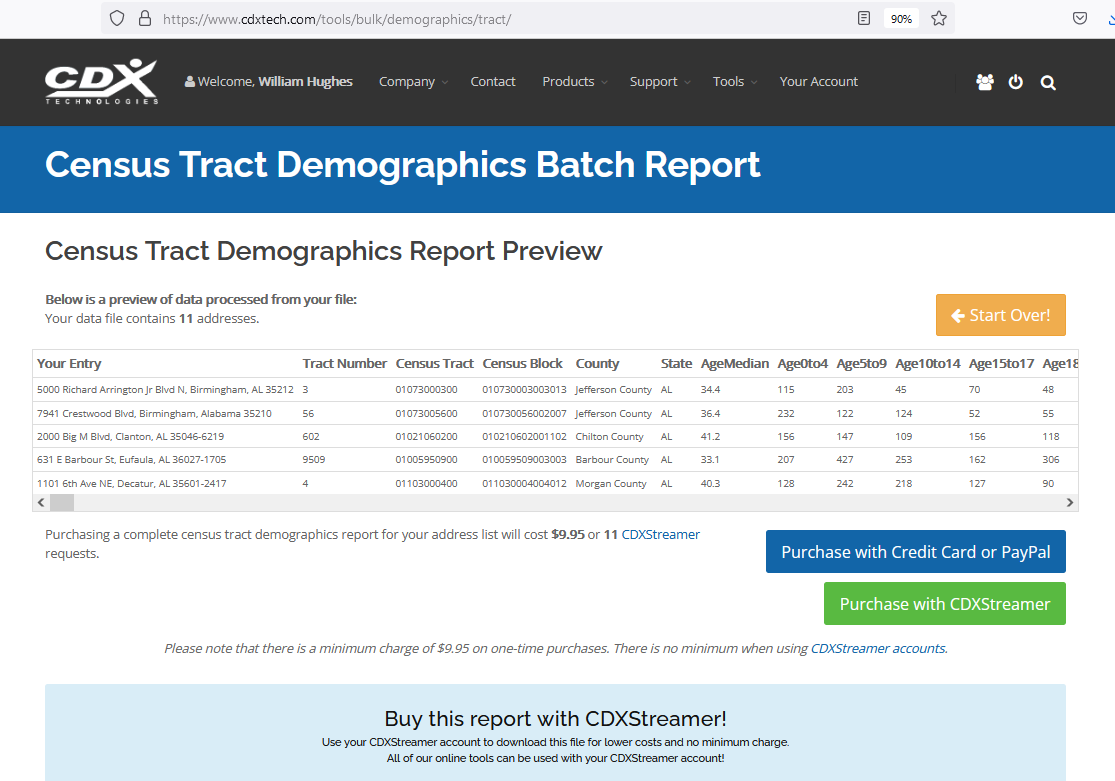Click the Start Over! button
Viewport: 1115px width, 781px height.
(1001, 315)
